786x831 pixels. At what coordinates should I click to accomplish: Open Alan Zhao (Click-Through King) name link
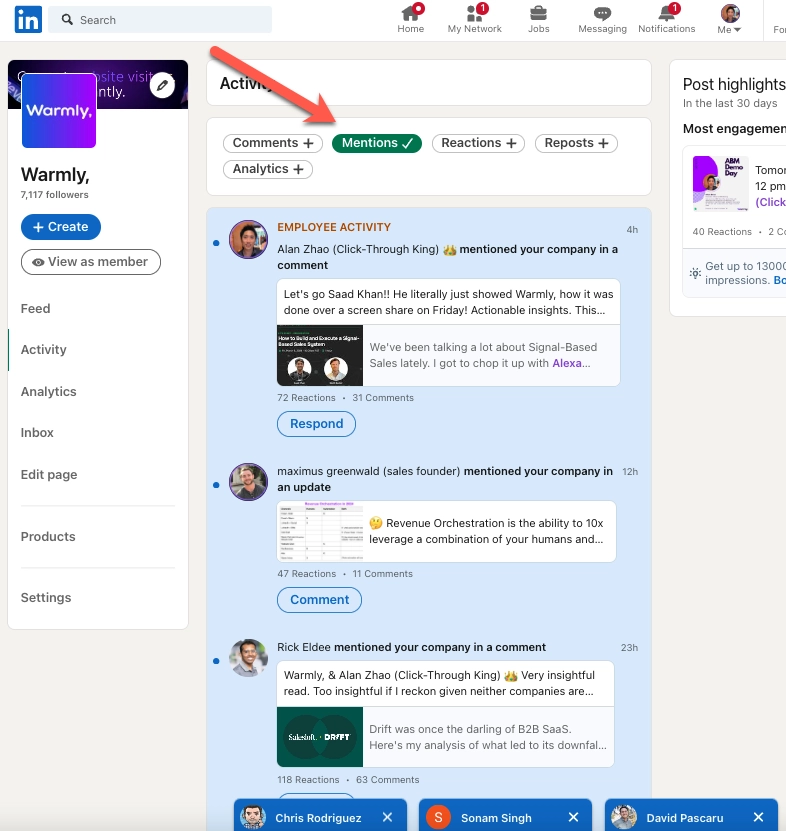359,249
